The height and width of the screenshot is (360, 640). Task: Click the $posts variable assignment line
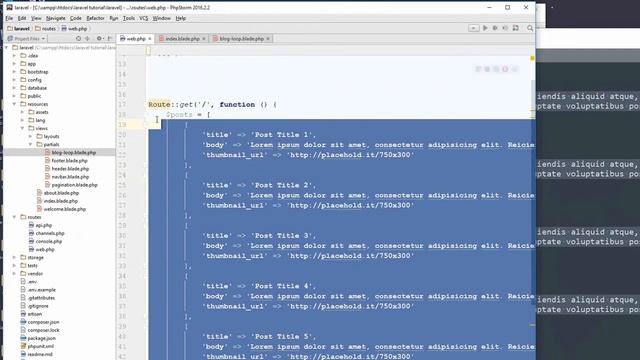pyautogui.click(x=188, y=115)
